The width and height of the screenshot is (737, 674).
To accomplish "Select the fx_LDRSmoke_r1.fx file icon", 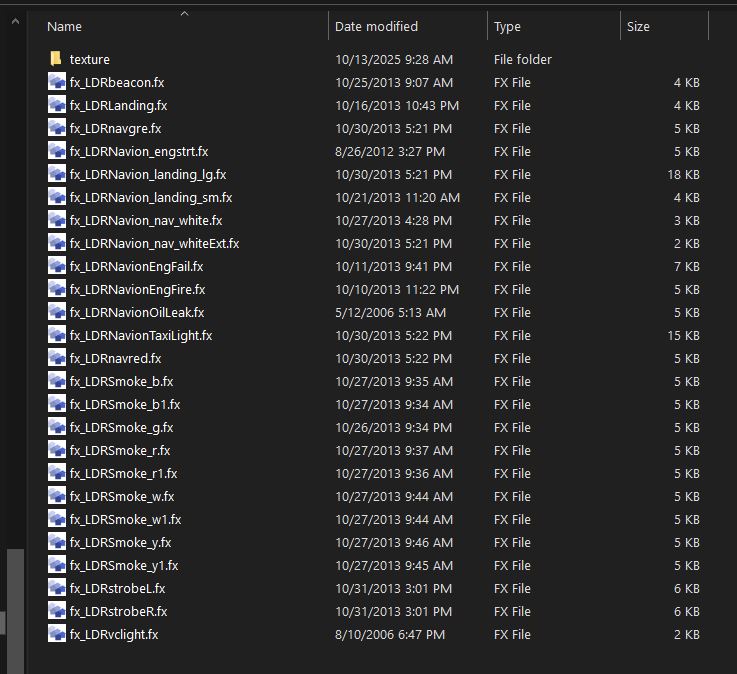I will pos(57,473).
